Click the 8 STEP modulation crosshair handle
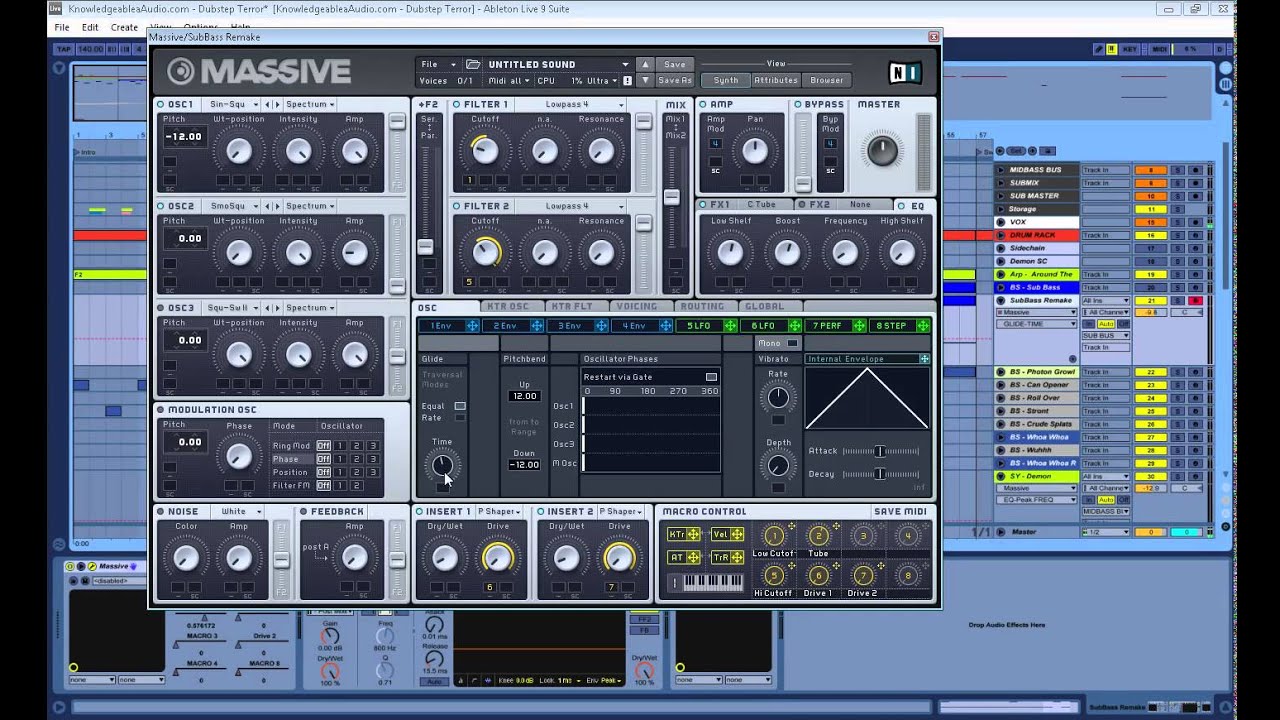Screen dimensions: 1280x720 (923, 326)
